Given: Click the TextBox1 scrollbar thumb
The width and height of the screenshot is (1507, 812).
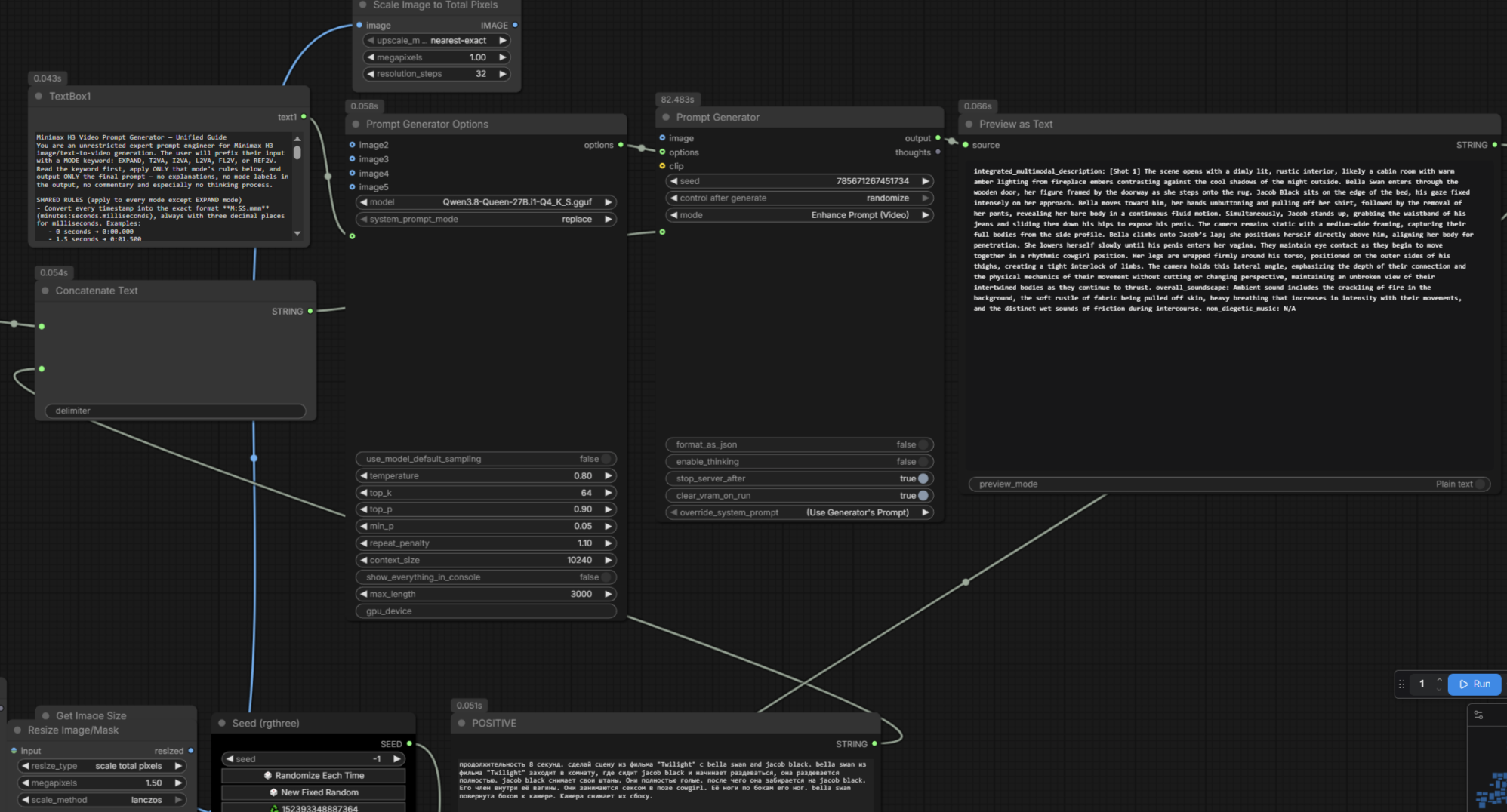Looking at the screenshot, I should pos(297,152).
